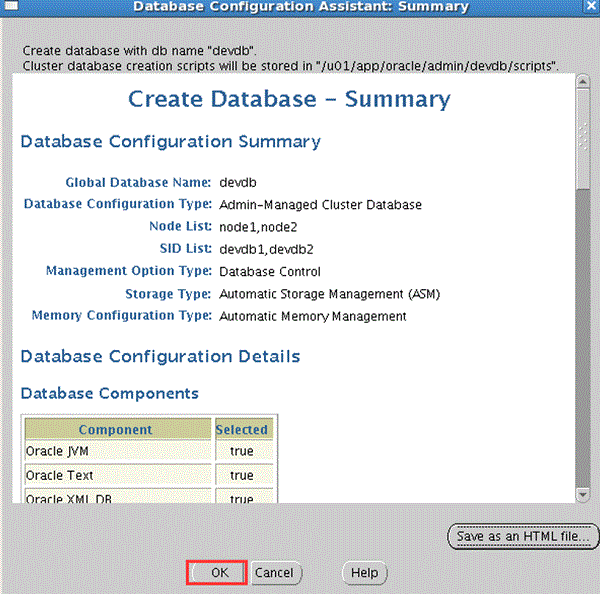Click the Global Database Name value devdb
This screenshot has height=594, width=600.
(x=238, y=182)
